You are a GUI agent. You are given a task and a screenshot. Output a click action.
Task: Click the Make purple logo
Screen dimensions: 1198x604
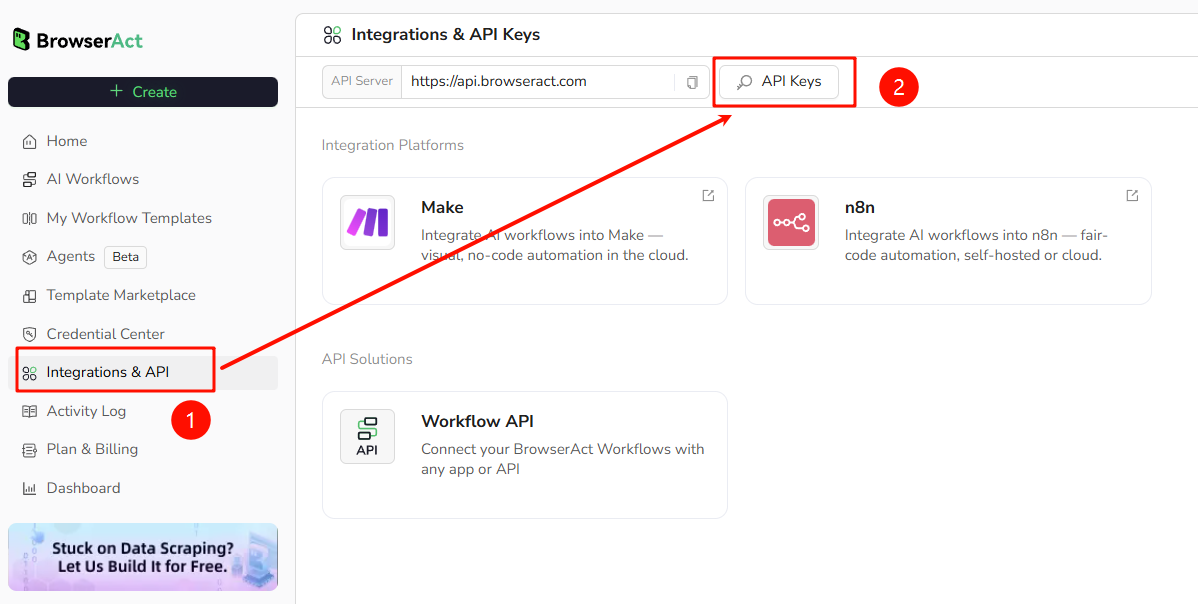367,222
